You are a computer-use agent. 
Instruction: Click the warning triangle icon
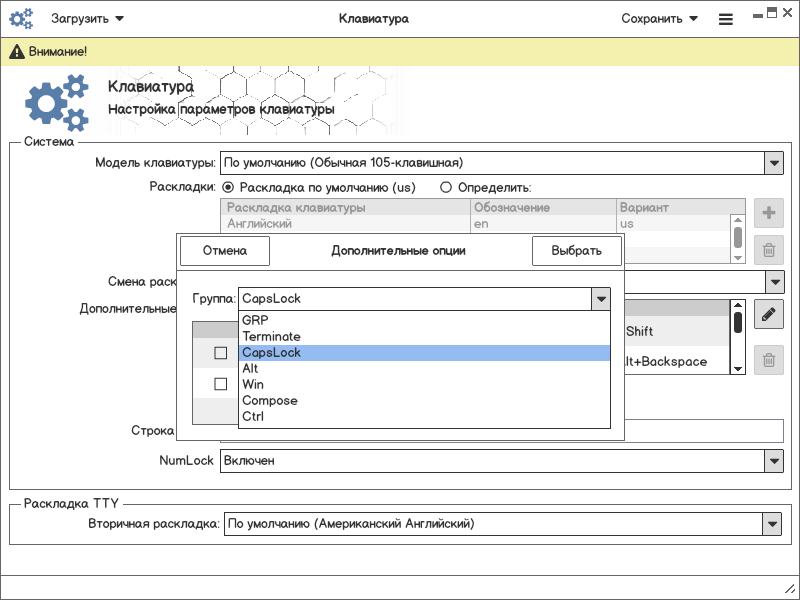pos(16,51)
